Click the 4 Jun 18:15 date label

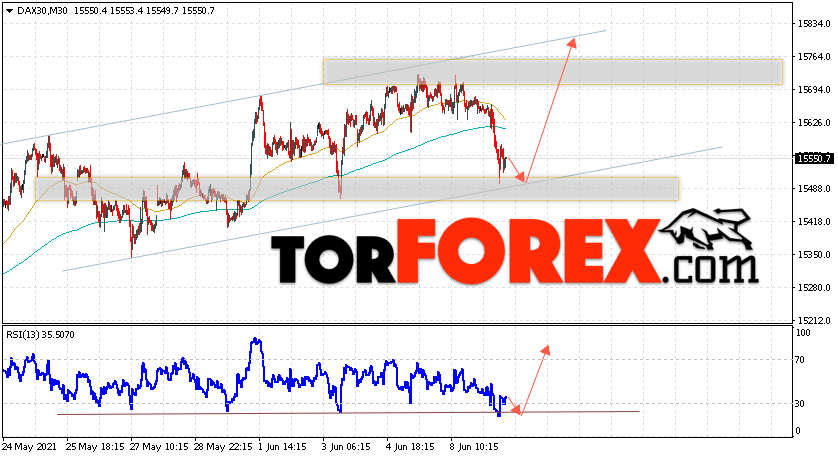point(410,447)
